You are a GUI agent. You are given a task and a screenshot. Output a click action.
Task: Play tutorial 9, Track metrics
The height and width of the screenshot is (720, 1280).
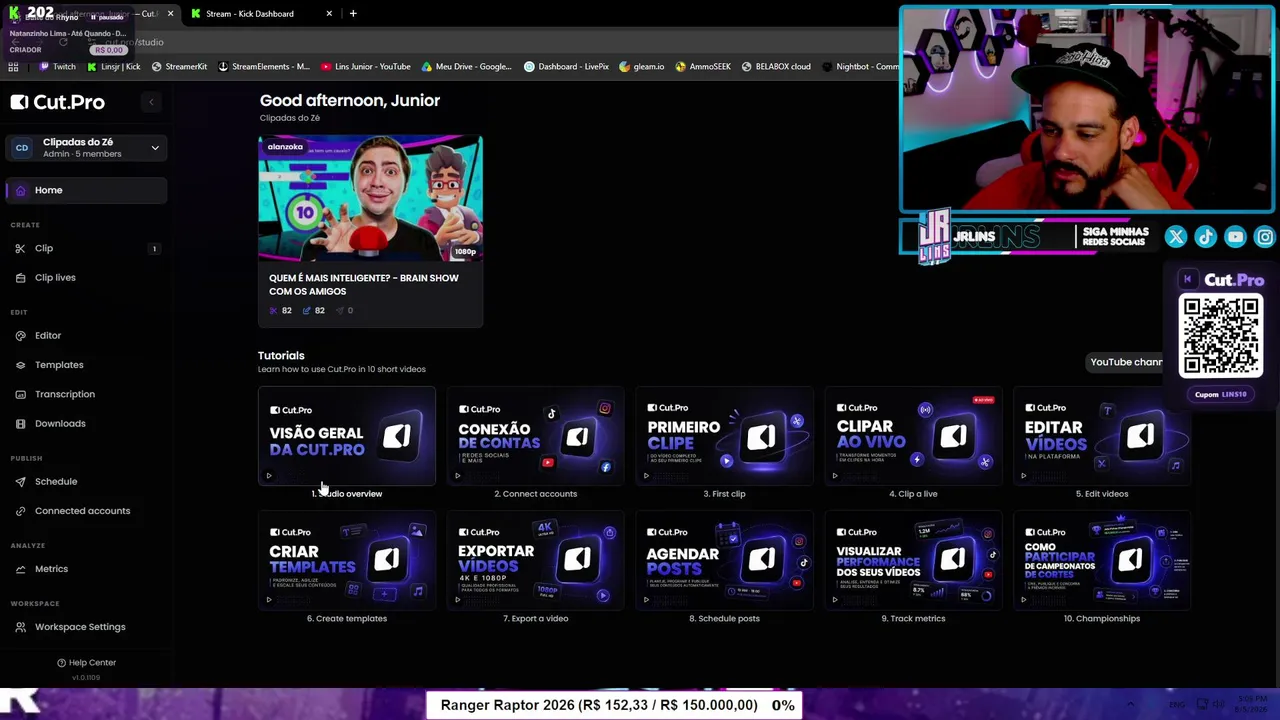tap(914, 561)
